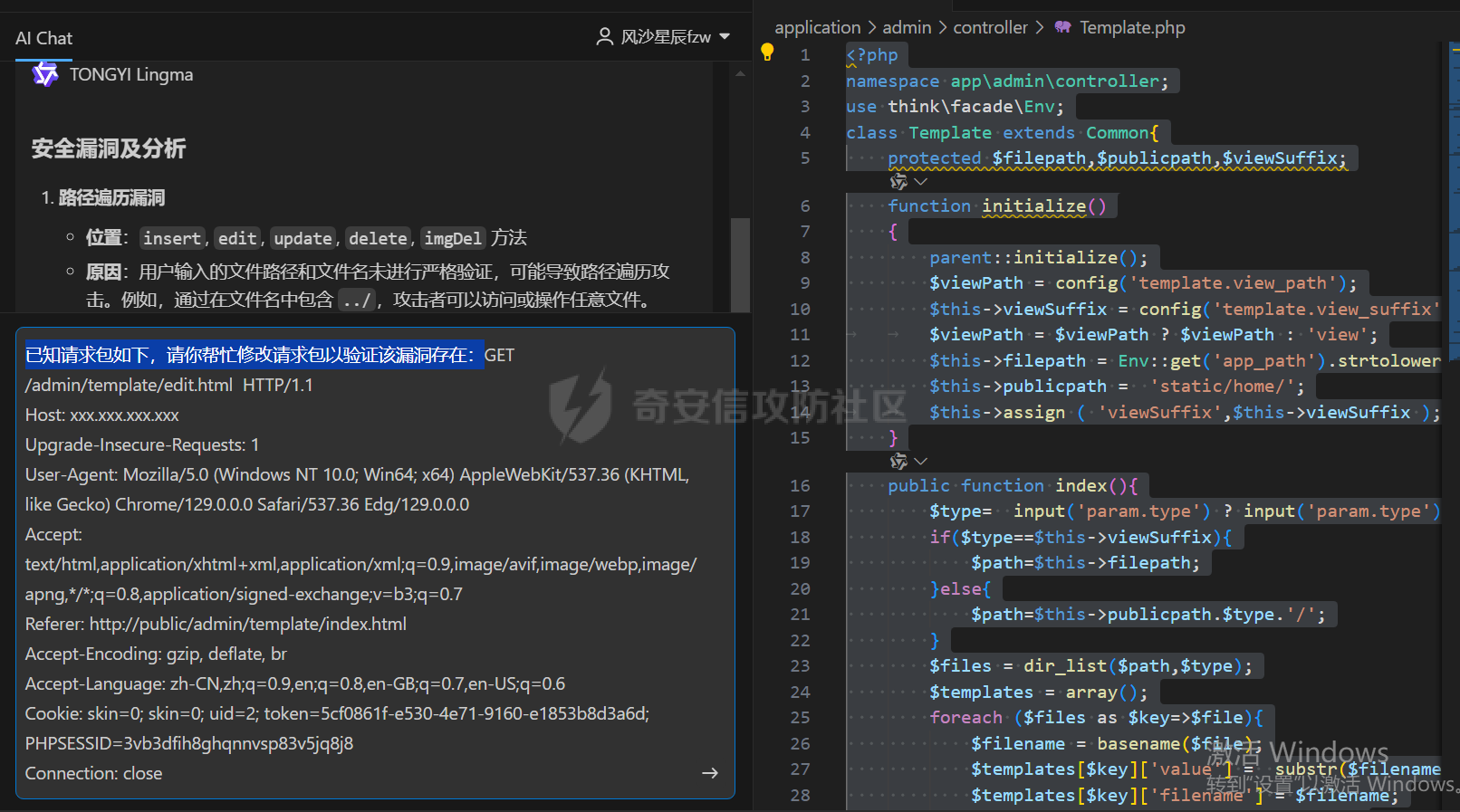Viewport: 1460px width, 812px height.
Task: Select the admin breadcrumb segment
Action: click(907, 27)
